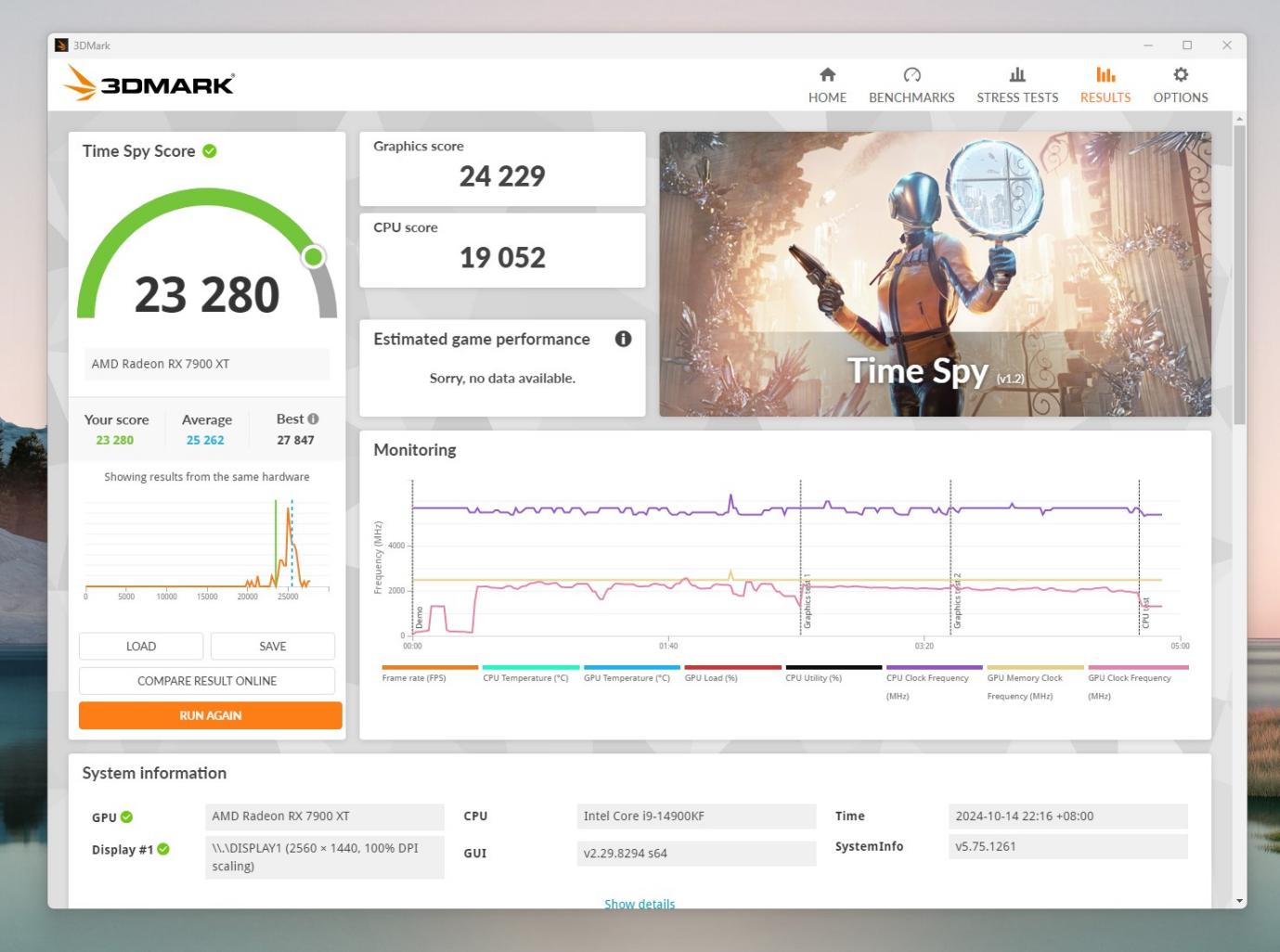Click the vertical scrollbar thumb
Viewport: 1280px width, 952px height.
coord(1239,274)
